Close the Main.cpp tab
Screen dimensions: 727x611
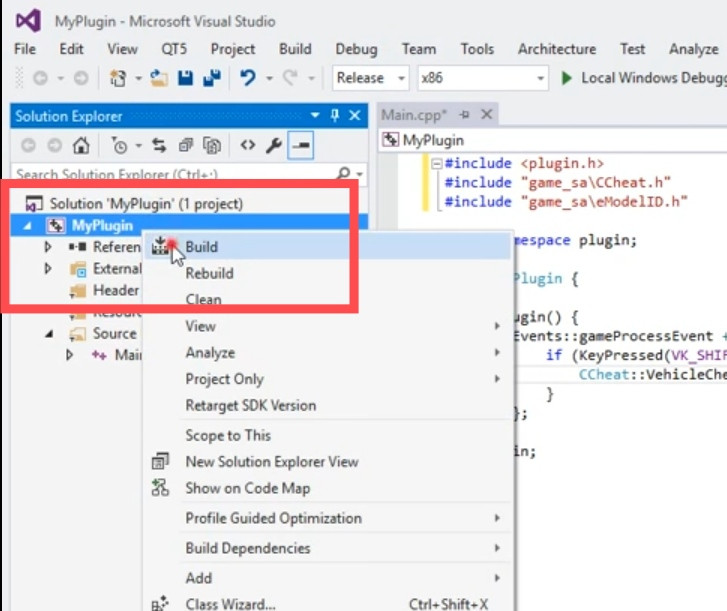pyautogui.click(x=486, y=114)
